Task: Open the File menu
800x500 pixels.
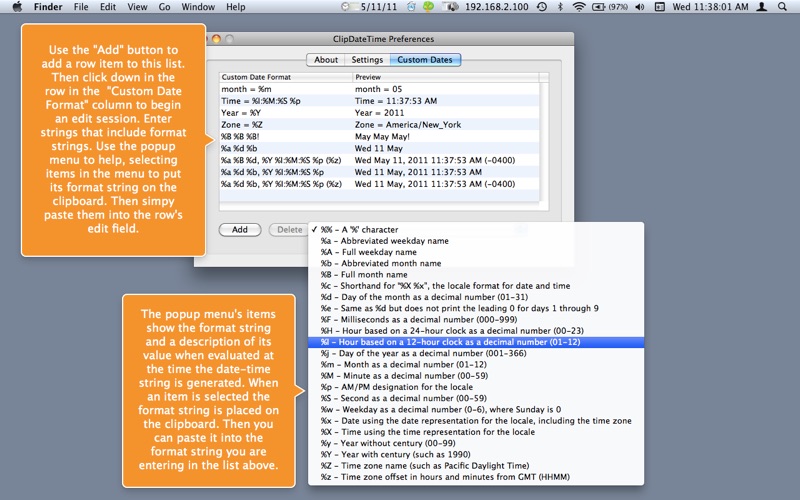Action: (81, 7)
